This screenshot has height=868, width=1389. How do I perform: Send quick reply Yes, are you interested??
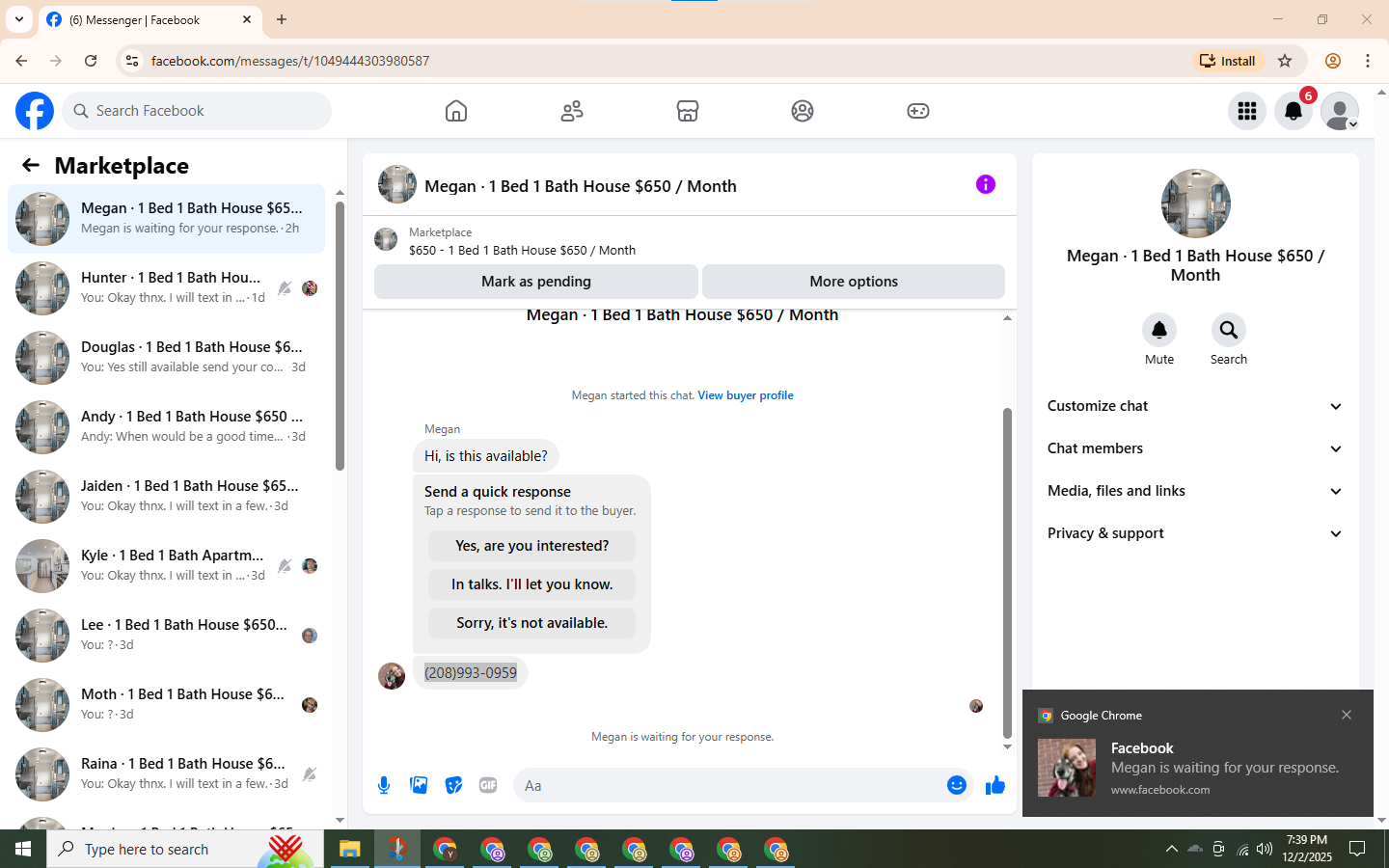pos(531,546)
